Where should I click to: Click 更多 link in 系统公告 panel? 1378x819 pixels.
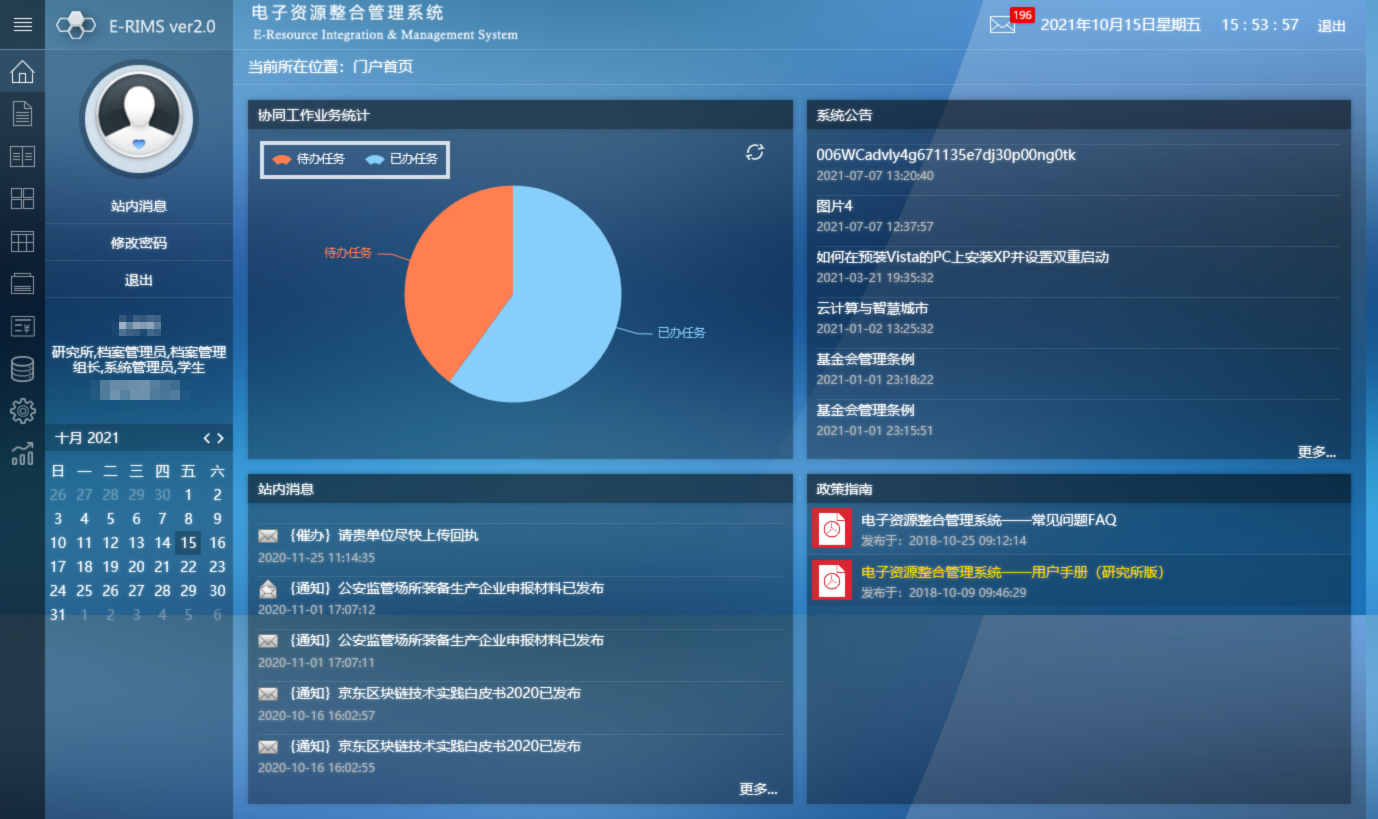(1316, 452)
